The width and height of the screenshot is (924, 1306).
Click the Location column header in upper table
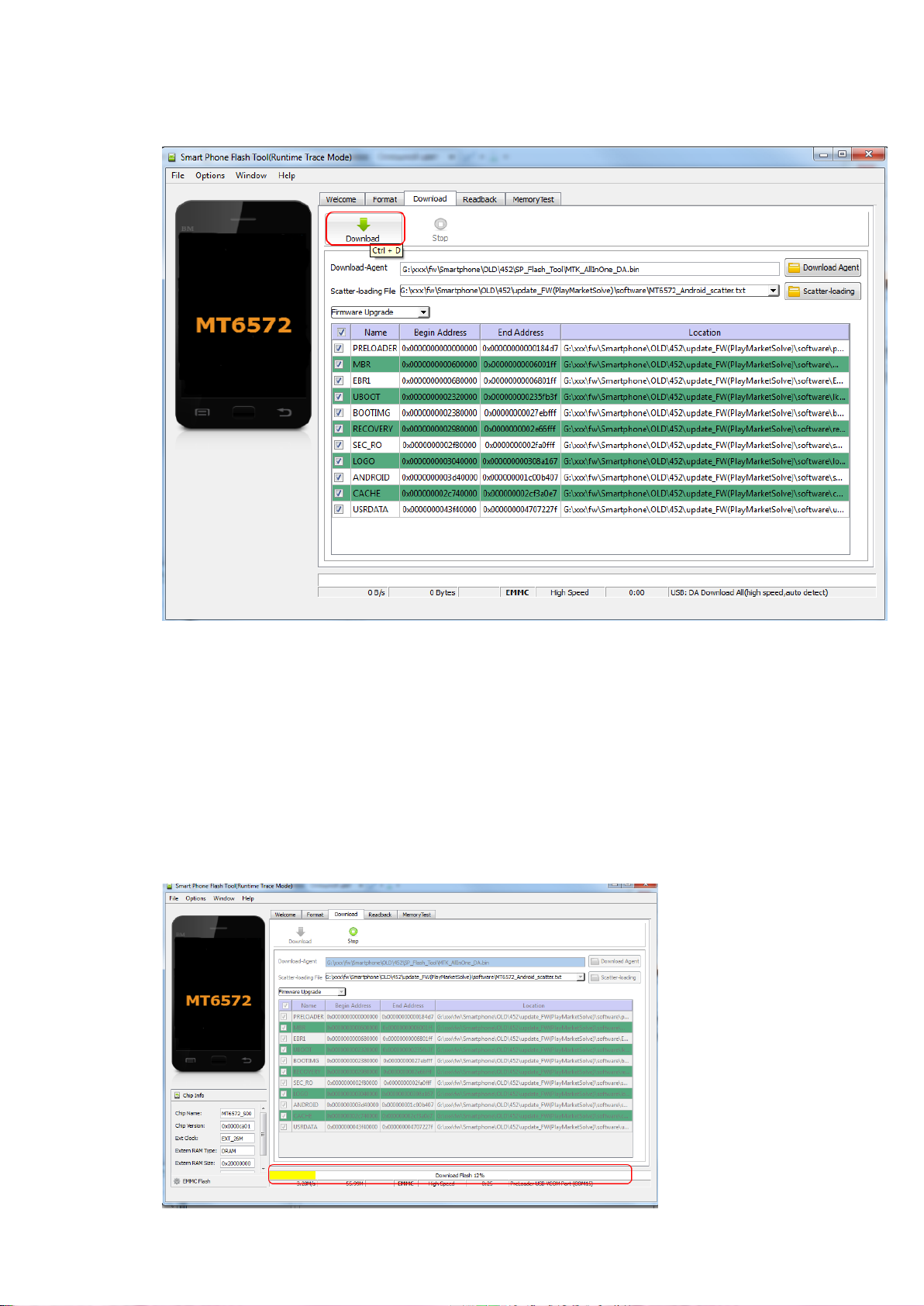(x=705, y=333)
